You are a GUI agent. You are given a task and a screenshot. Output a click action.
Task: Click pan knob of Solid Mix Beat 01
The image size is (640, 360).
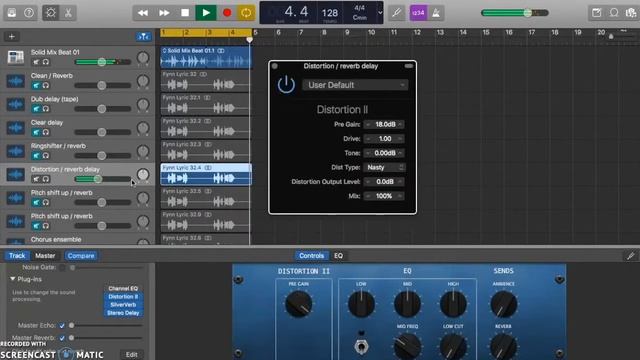[x=143, y=58]
